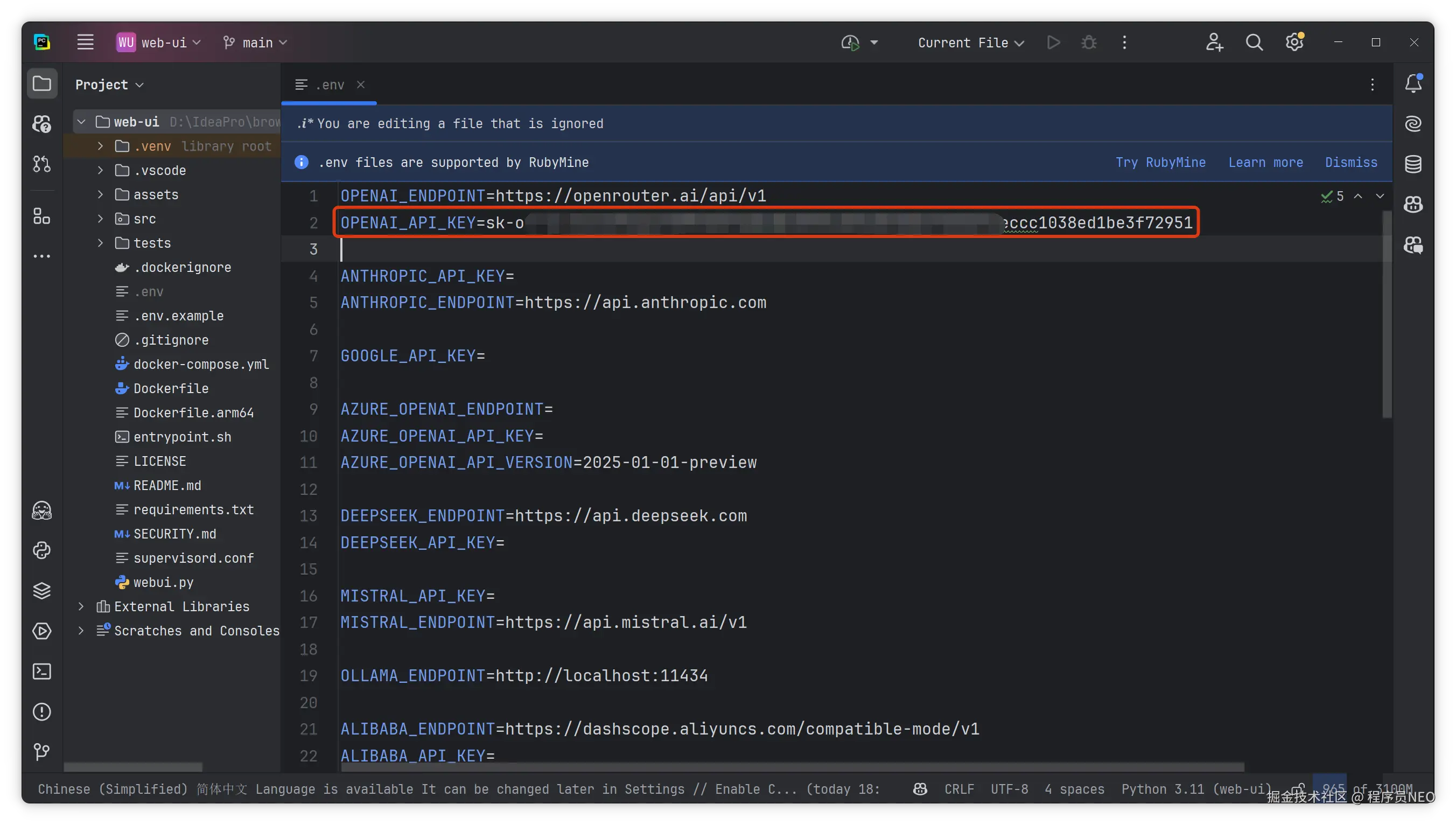This screenshot has height=825, width=1456.
Task: Open the Current File run configuration dropdown
Action: coord(970,43)
